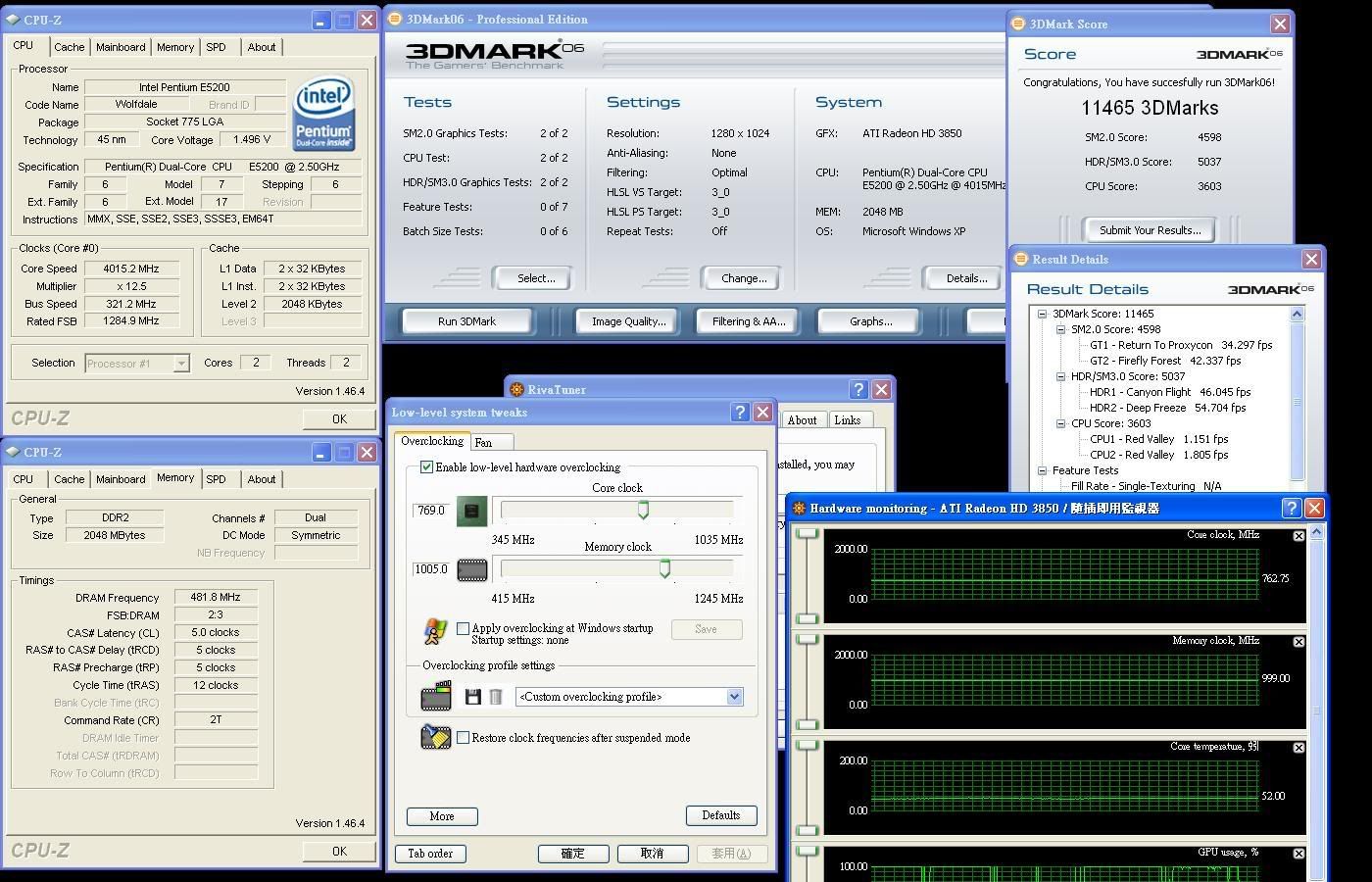The height and width of the screenshot is (882, 1372).
Task: Enable Apply overclocking at Windows startup
Action: click(x=464, y=629)
